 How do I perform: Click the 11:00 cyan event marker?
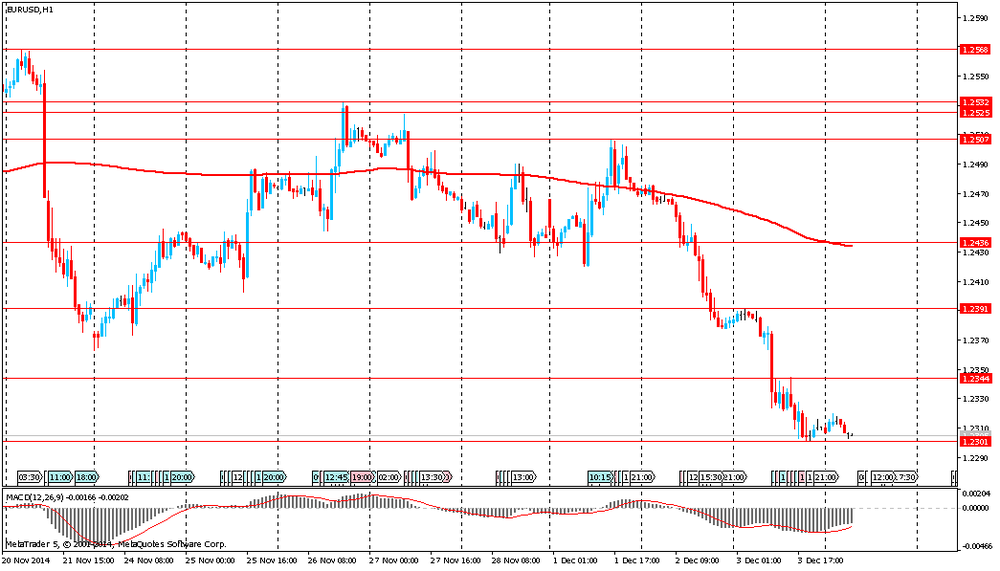[60, 477]
